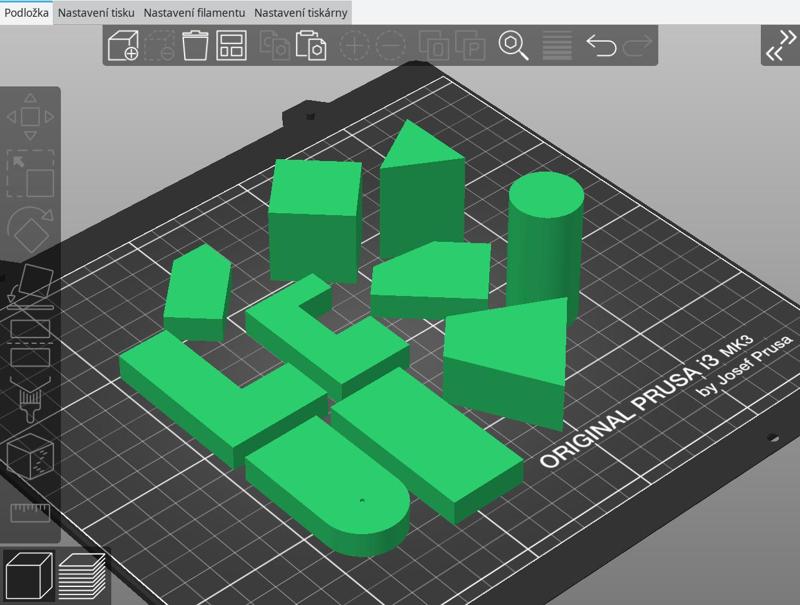The image size is (800, 605).
Task: Select the Place on face tool
Action: coord(30,287)
